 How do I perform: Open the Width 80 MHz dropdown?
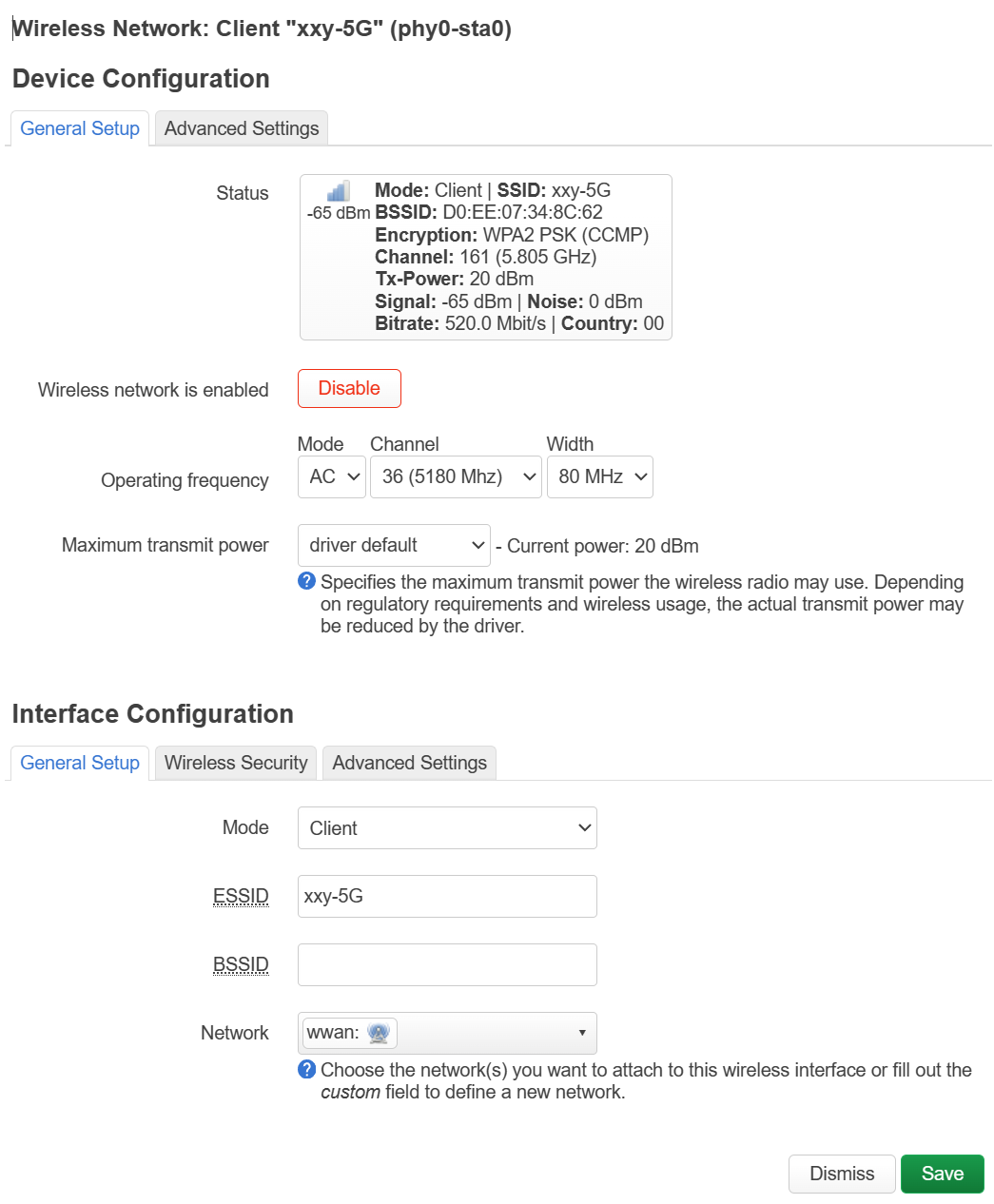(599, 477)
